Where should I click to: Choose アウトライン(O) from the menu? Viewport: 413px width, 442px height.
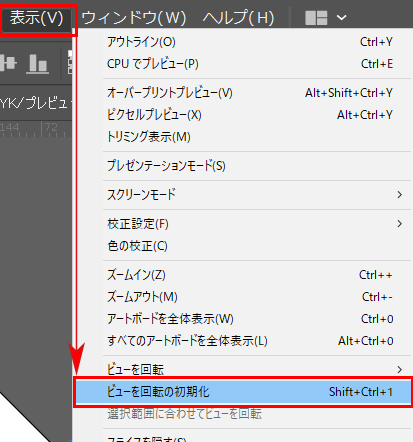tap(257, 42)
